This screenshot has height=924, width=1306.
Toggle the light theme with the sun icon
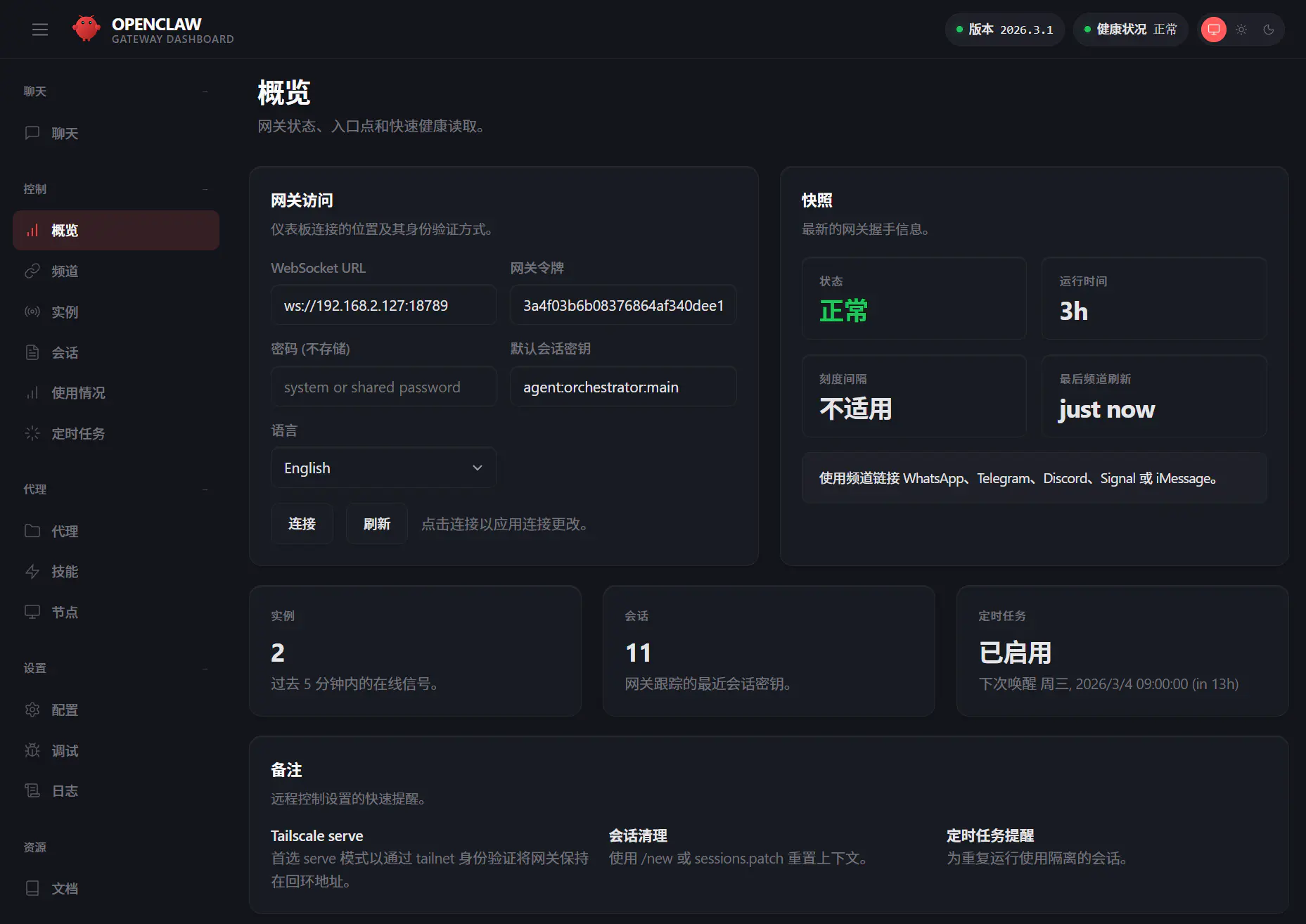click(x=1241, y=30)
